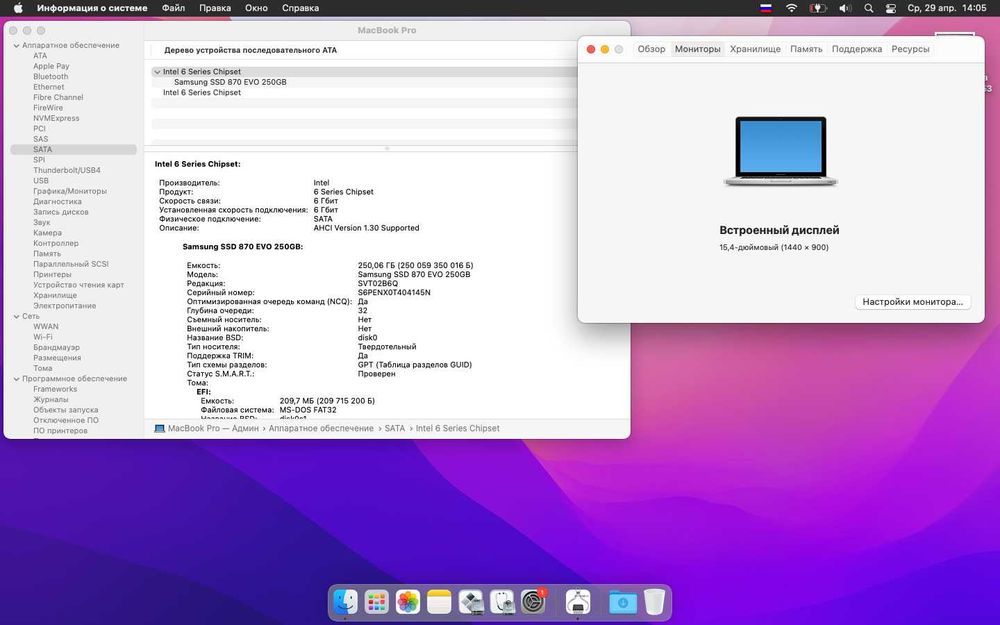Open the Информация о системе menu

(x=92, y=8)
